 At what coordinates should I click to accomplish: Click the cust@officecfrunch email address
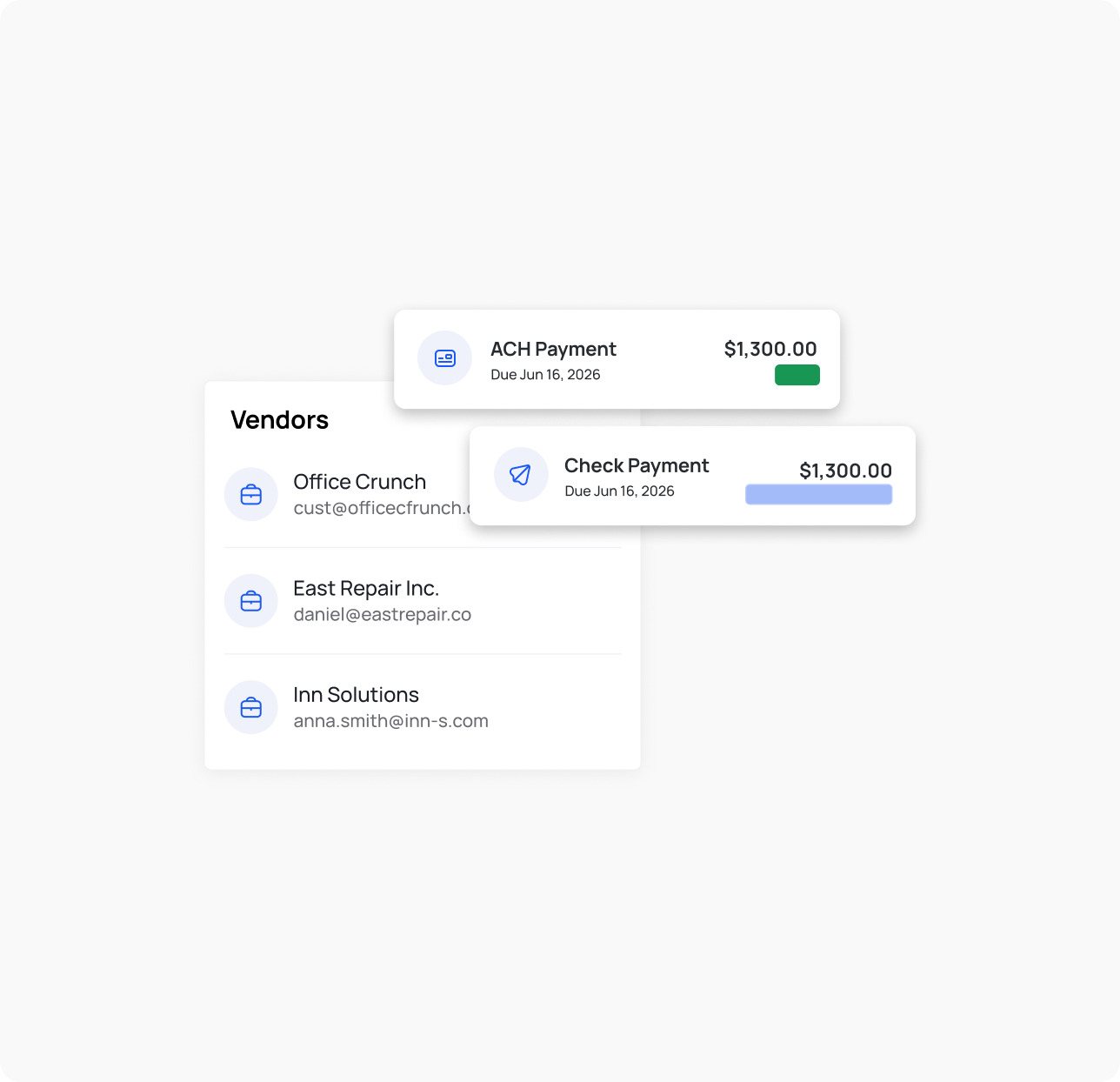pyautogui.click(x=382, y=508)
